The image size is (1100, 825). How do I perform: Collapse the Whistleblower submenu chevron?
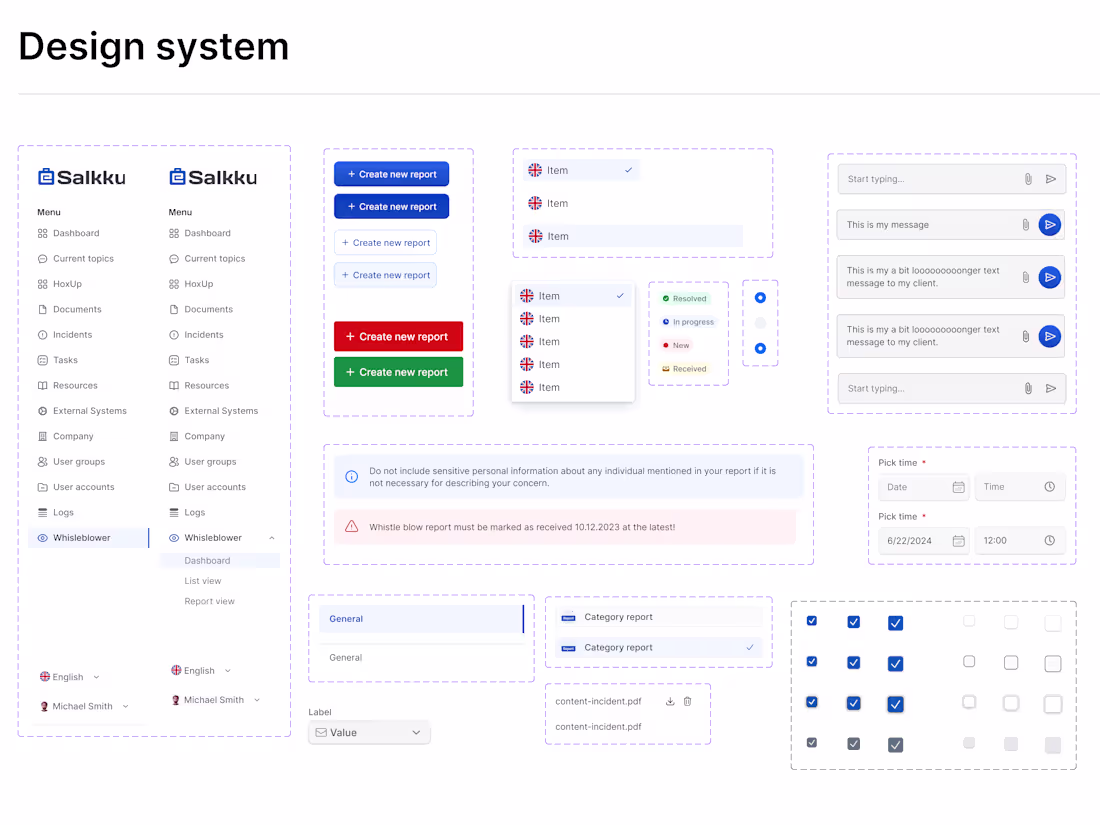coord(272,537)
